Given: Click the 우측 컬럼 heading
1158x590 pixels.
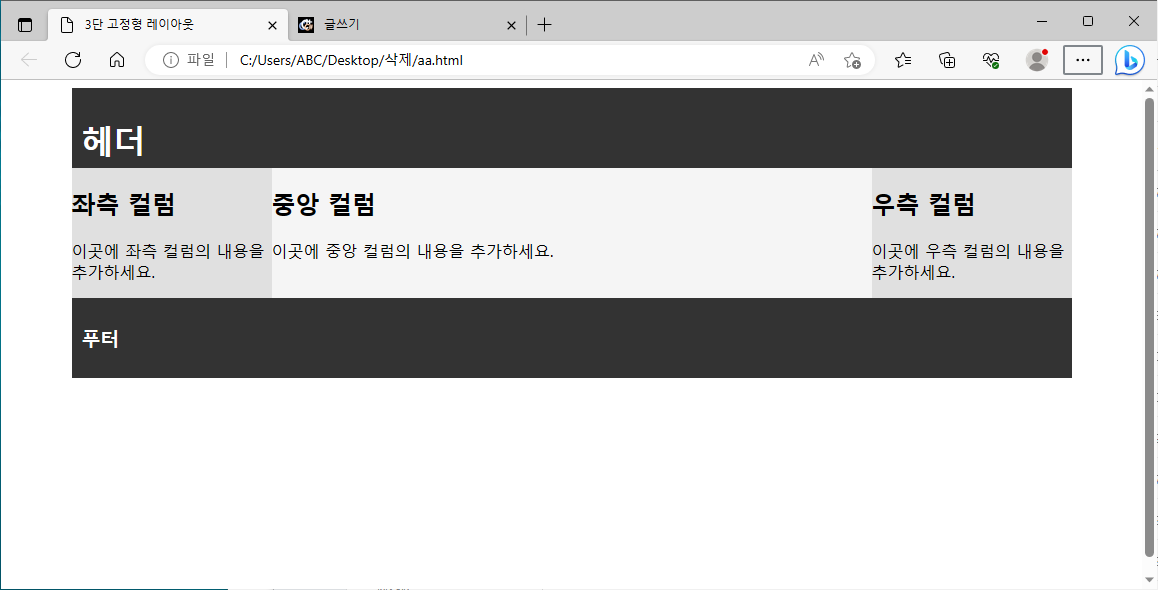Looking at the screenshot, I should pyautogui.click(x=923, y=204).
